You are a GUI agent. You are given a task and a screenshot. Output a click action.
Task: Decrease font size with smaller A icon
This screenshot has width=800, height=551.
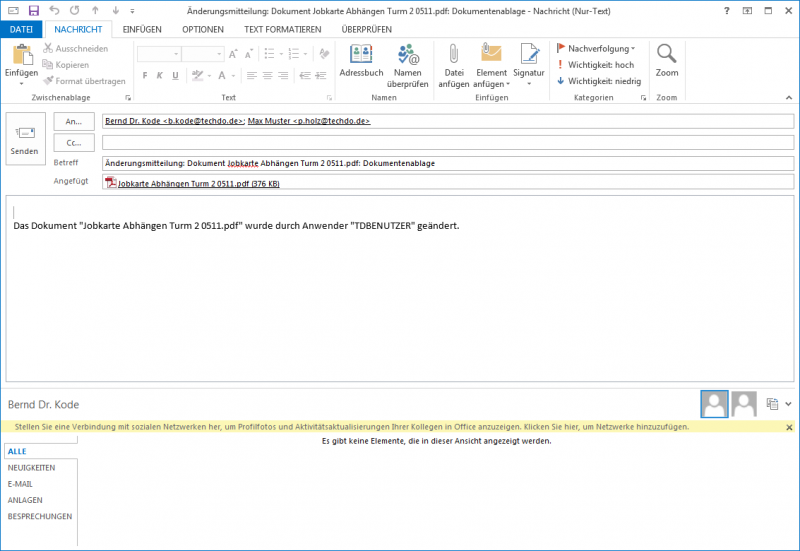tap(248, 54)
